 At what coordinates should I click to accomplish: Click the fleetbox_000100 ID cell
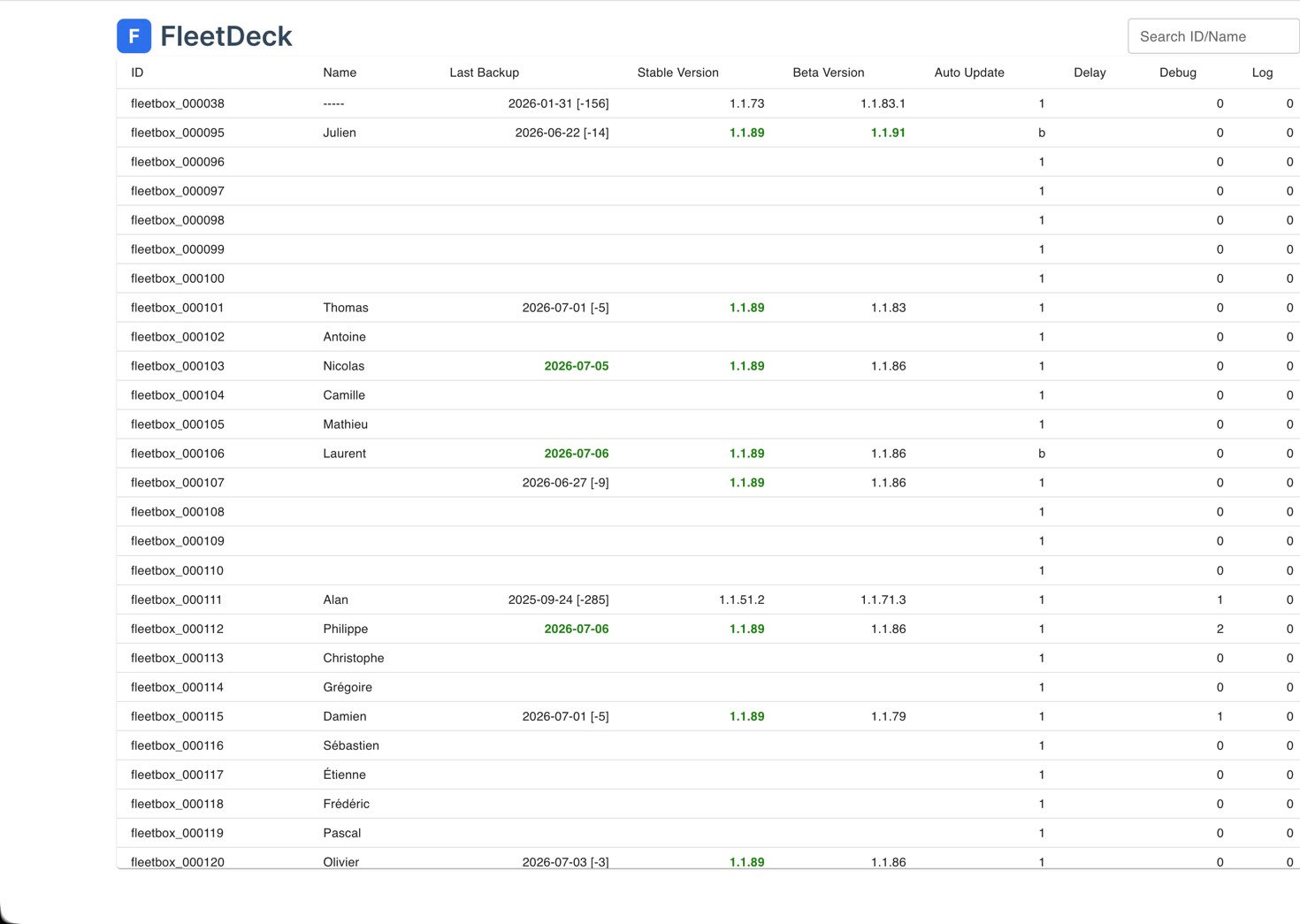178,279
